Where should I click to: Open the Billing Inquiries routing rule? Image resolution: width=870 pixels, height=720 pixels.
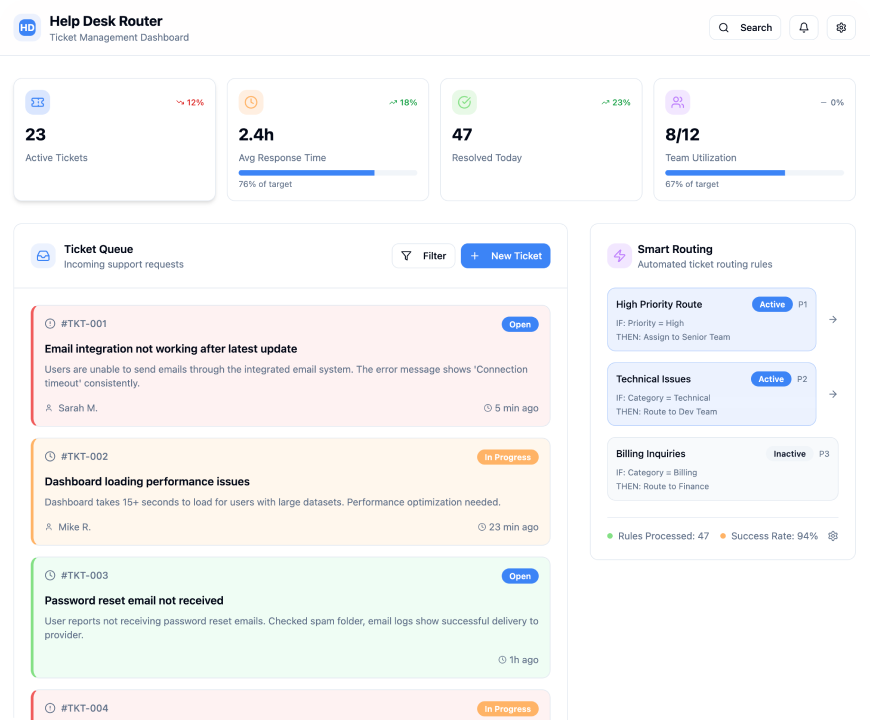pos(722,469)
